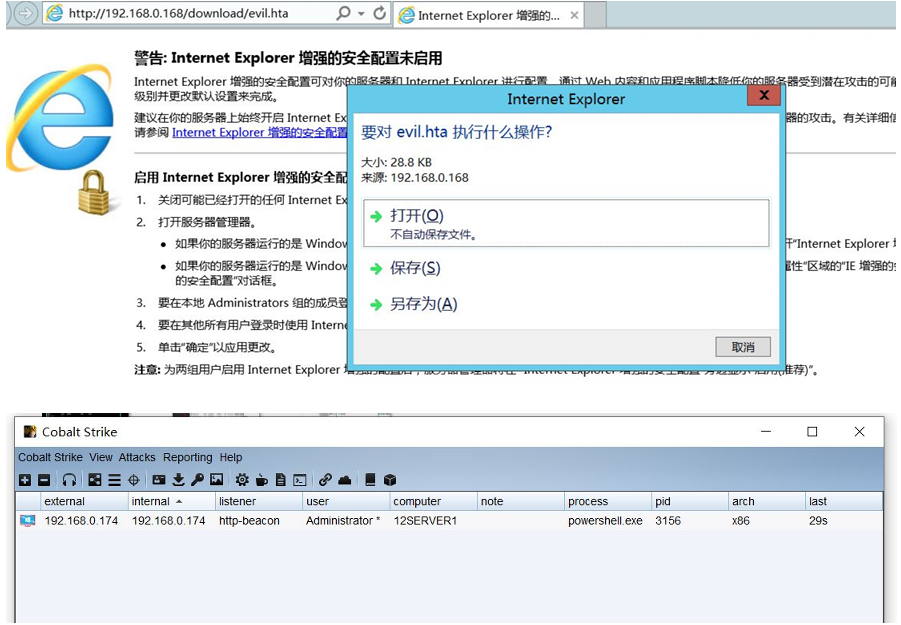901x625 pixels.
Task: Open the Help menu in Cobalt Strike
Action: pyautogui.click(x=230, y=457)
